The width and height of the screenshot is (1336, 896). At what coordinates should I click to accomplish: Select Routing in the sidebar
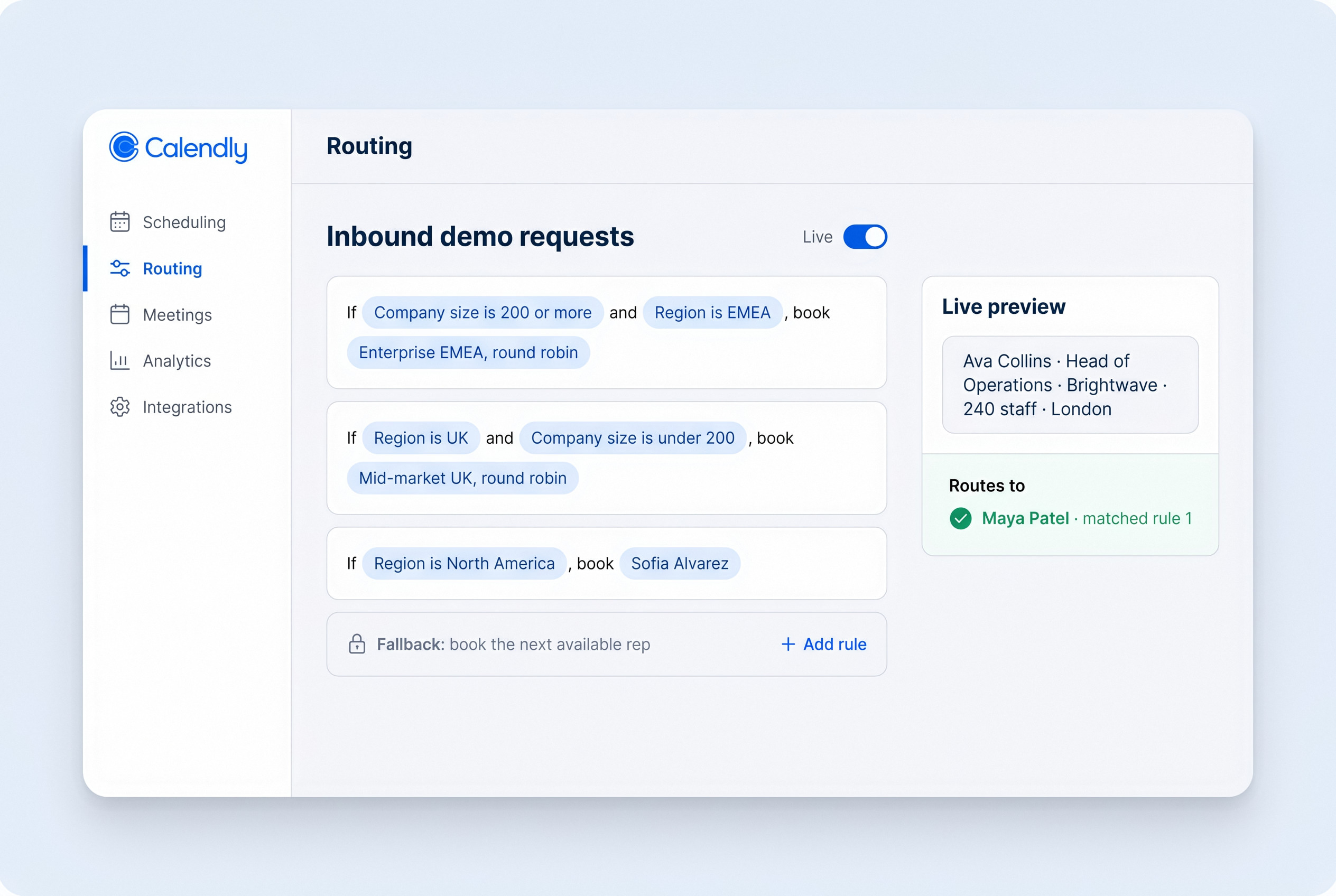coord(172,268)
